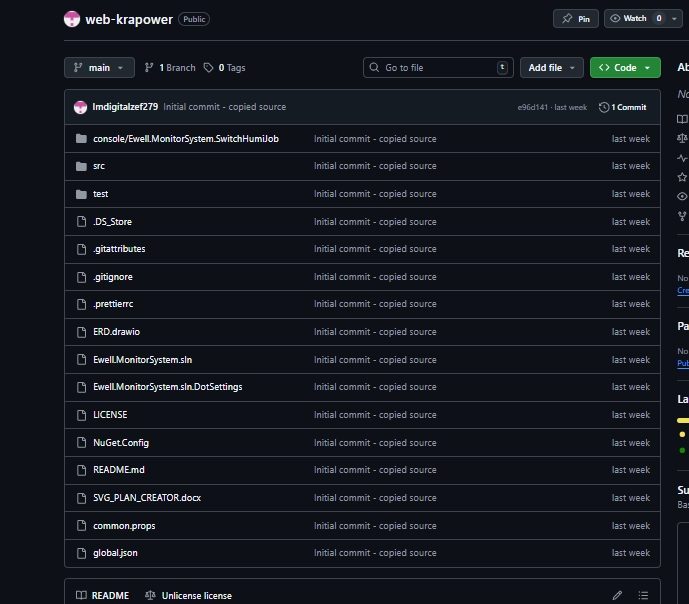Image resolution: width=689 pixels, height=604 pixels.
Task: Open LICENSE row commit message link
Action: click(375, 415)
